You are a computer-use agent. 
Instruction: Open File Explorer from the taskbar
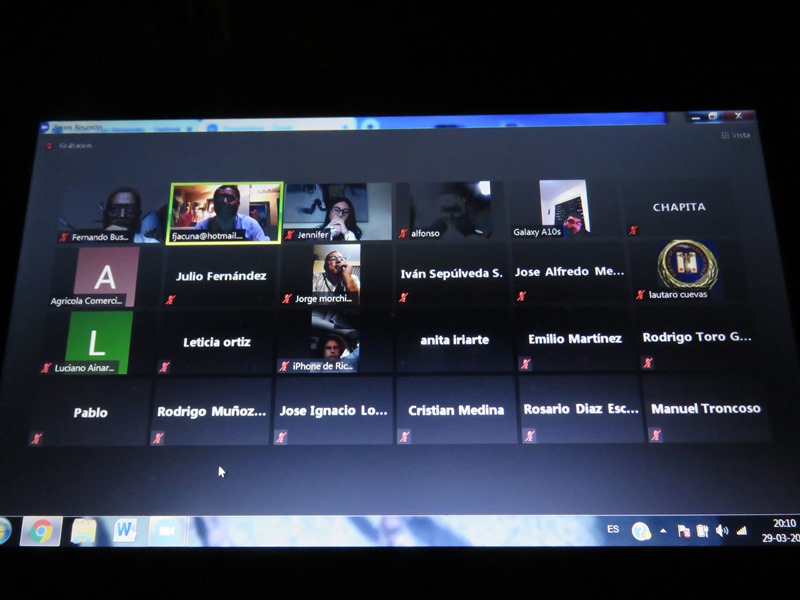[x=83, y=531]
